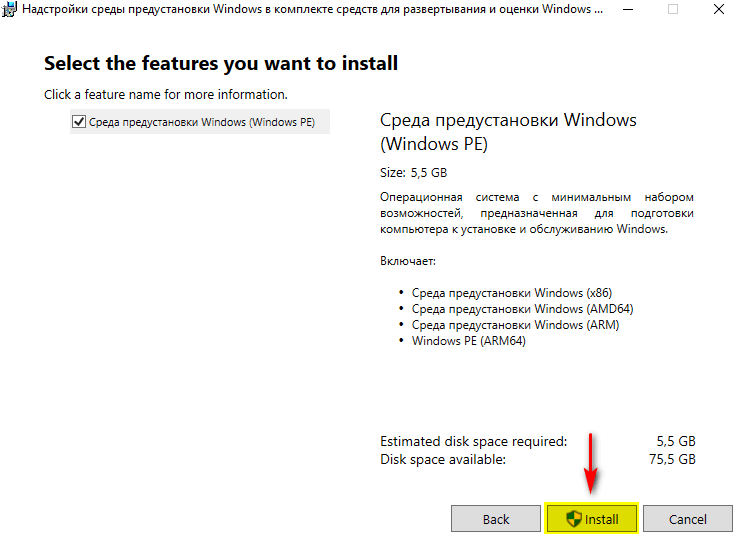Click the installer icon in the title bar
Image resolution: width=740 pixels, height=541 pixels.
pos(9,10)
